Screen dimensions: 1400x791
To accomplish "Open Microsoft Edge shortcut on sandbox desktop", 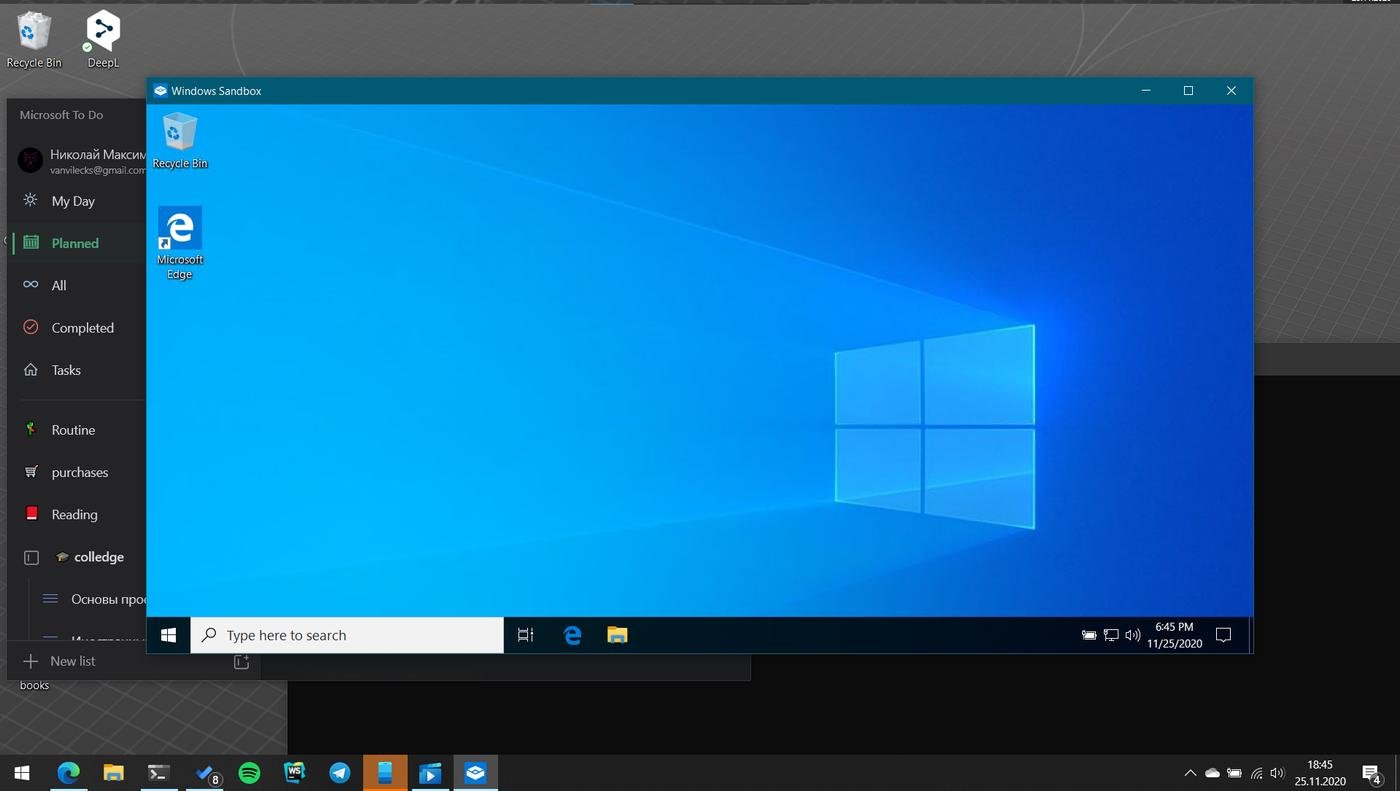I will pyautogui.click(x=180, y=240).
